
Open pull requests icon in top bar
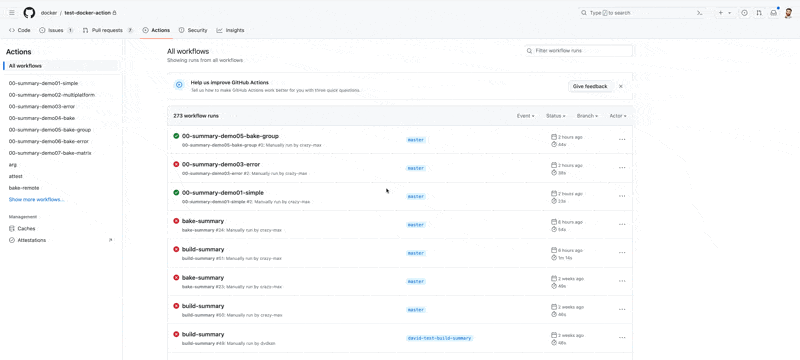tap(759, 13)
